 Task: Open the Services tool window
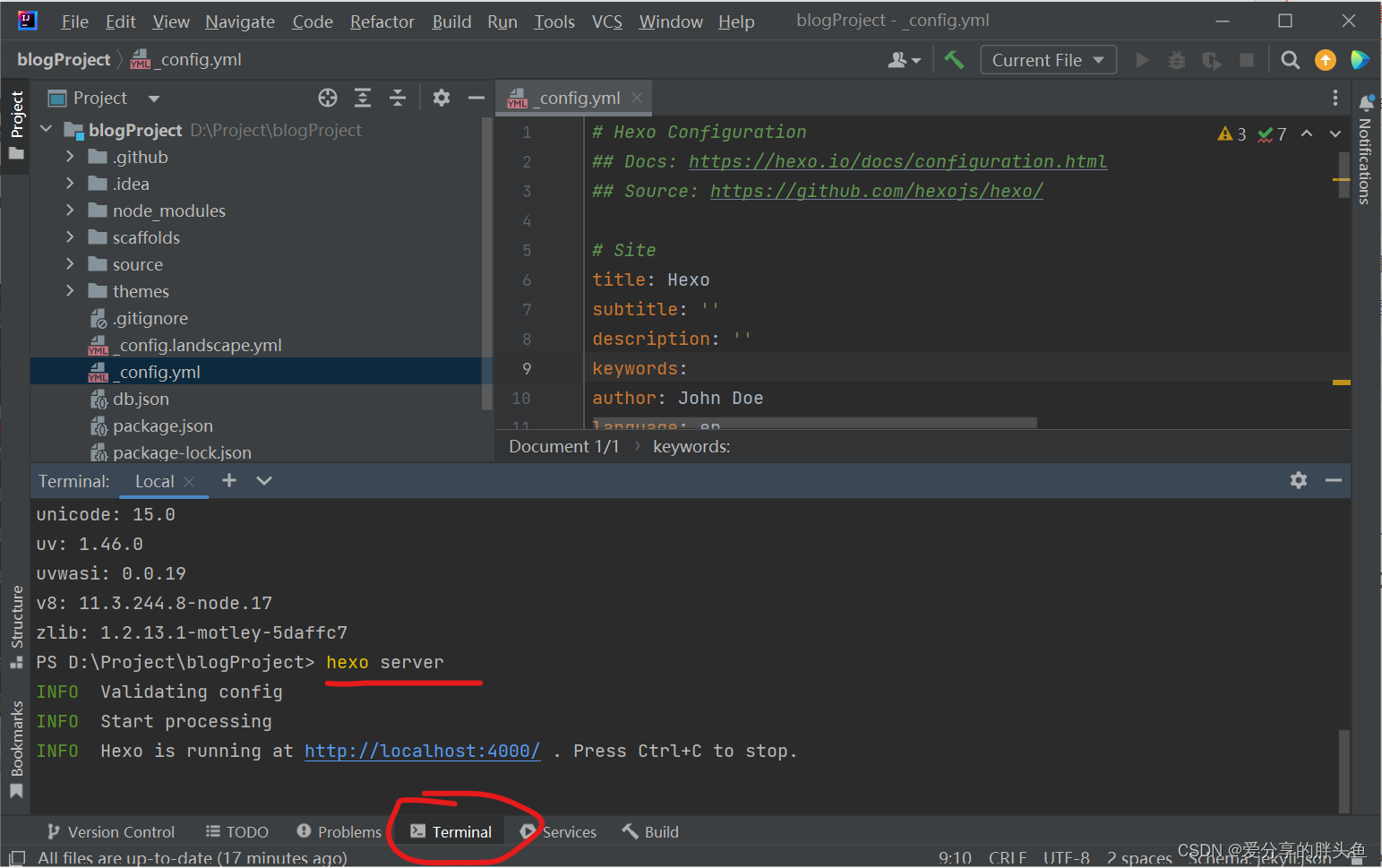click(559, 832)
